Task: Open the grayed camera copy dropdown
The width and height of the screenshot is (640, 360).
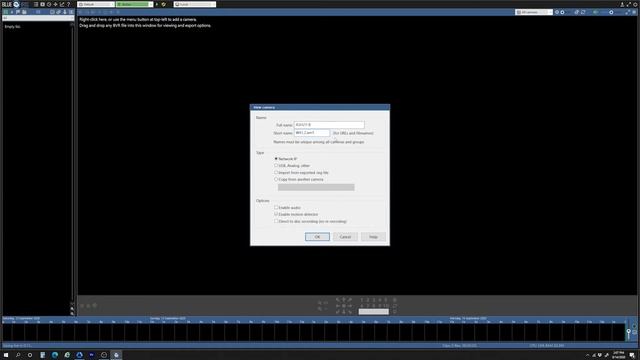Action: [x=316, y=187]
